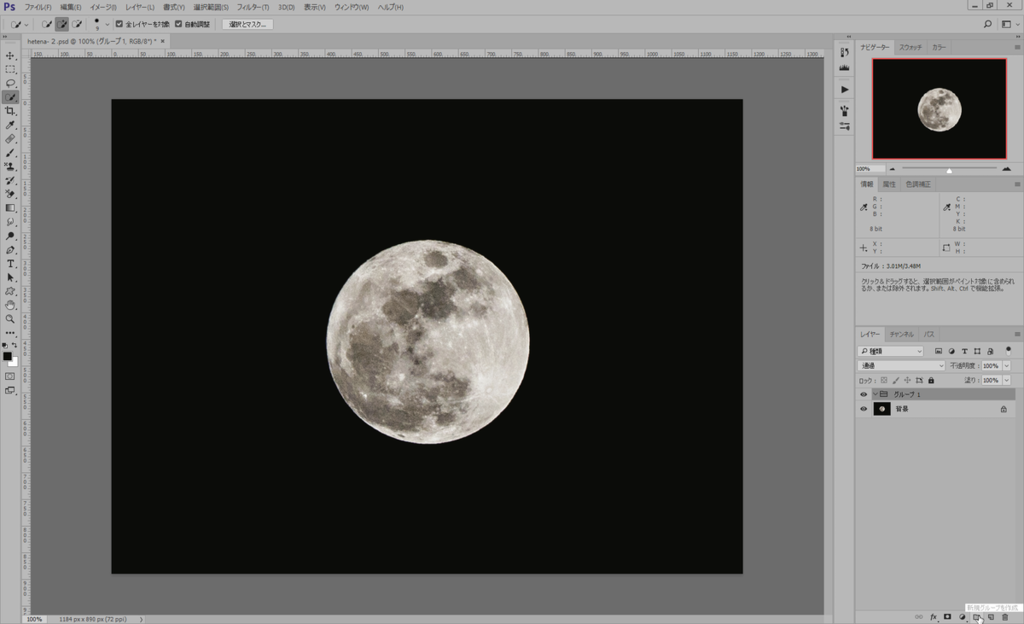This screenshot has width=1024, height=624.
Task: Open the フィルター(T) menu
Action: point(253,7)
